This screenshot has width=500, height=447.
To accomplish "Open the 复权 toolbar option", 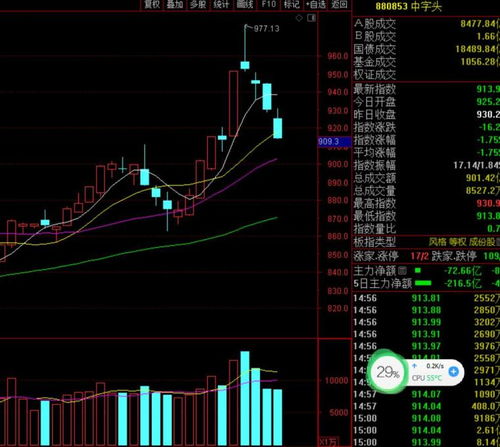I will (152, 4).
